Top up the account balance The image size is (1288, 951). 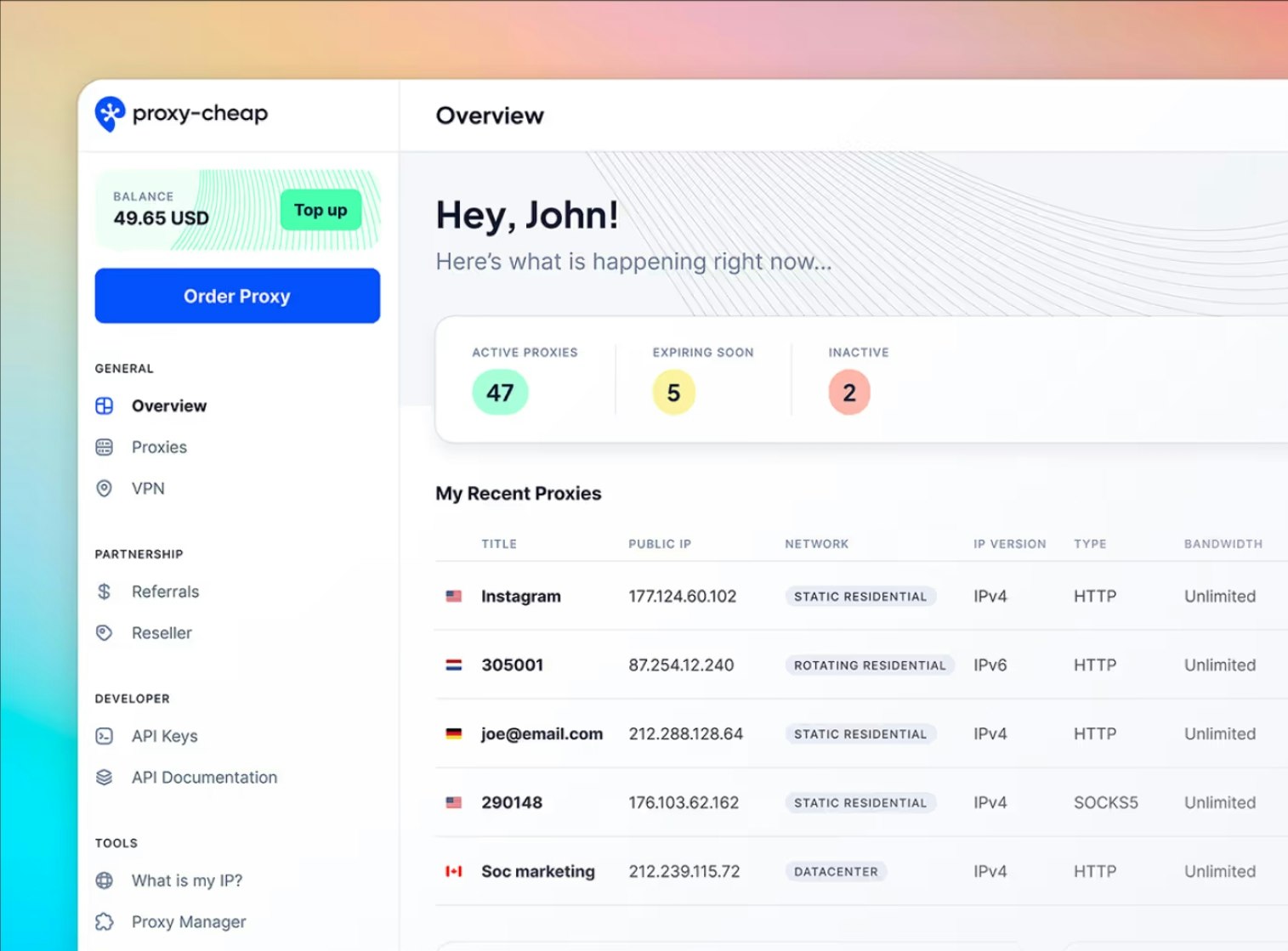point(321,210)
